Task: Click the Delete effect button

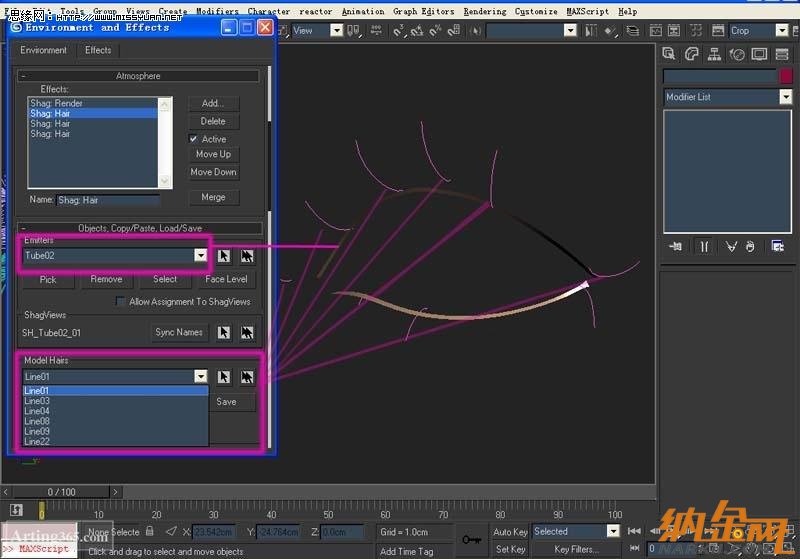Action: click(x=213, y=121)
